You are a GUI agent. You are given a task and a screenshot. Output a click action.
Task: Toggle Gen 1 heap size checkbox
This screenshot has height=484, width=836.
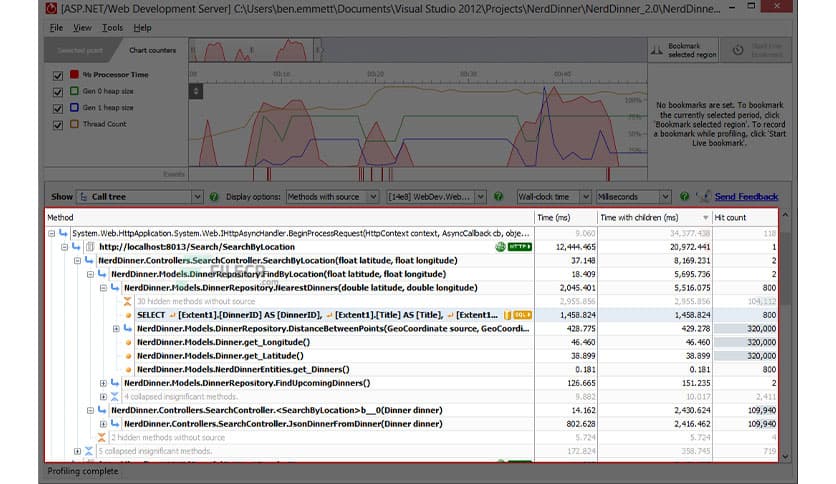(x=58, y=109)
